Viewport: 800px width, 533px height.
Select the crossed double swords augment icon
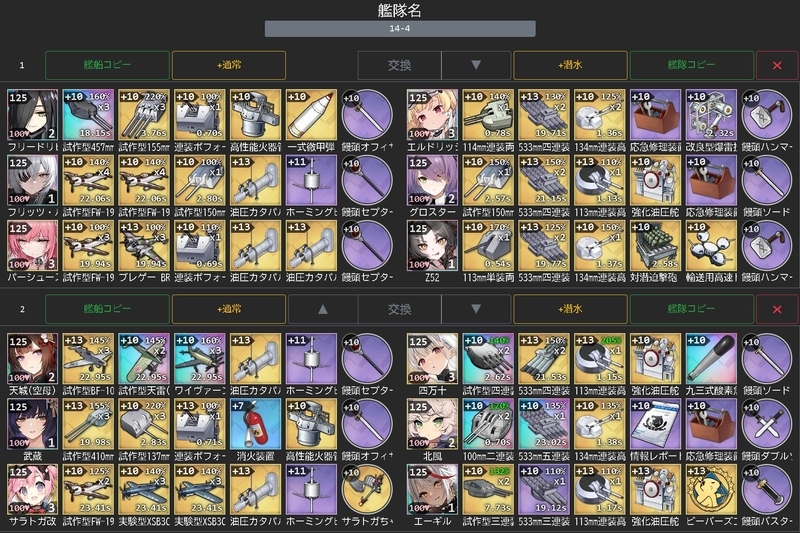[x=767, y=424]
